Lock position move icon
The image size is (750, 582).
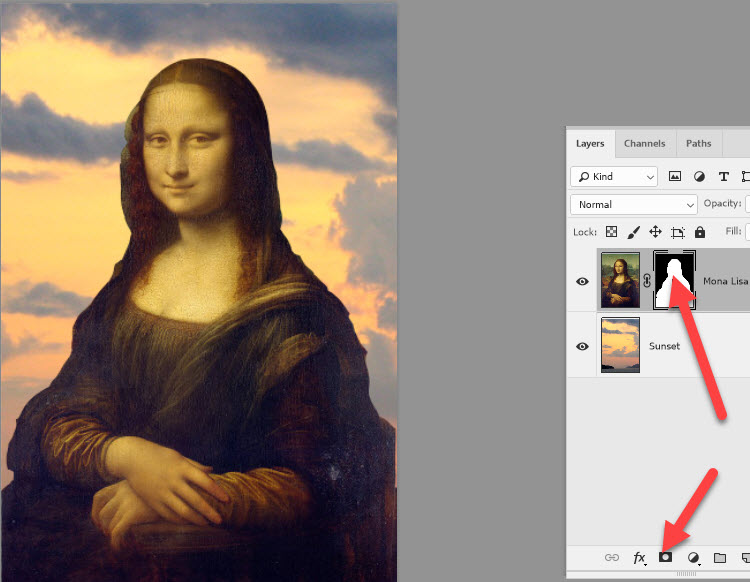(655, 232)
